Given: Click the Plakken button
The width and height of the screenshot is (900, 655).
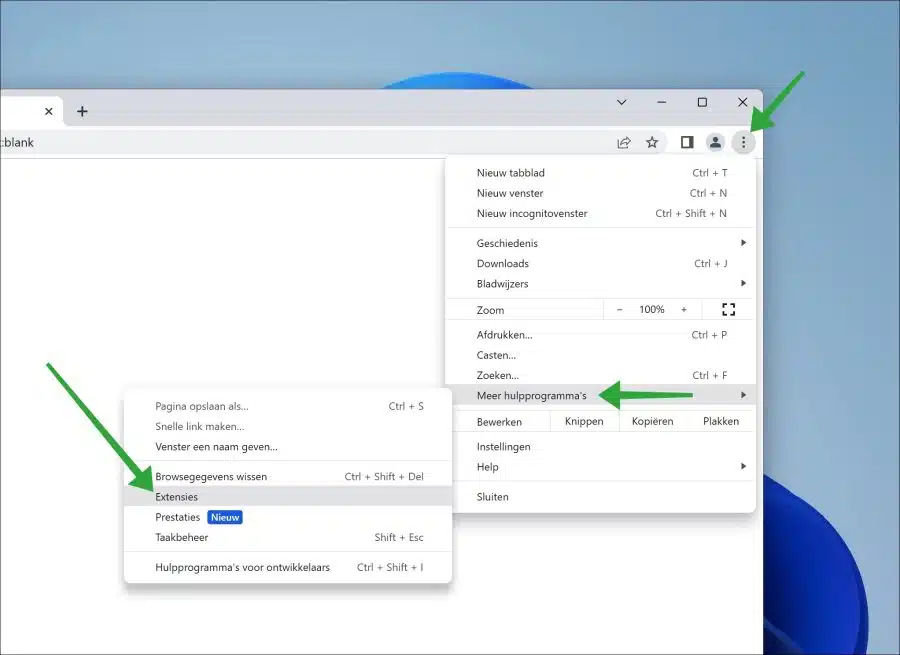Looking at the screenshot, I should [x=721, y=421].
